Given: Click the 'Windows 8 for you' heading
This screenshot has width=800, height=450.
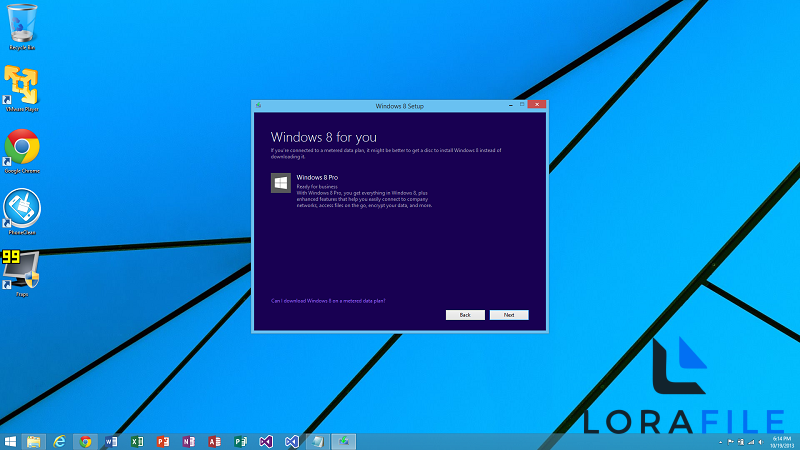Looking at the screenshot, I should click(323, 137).
